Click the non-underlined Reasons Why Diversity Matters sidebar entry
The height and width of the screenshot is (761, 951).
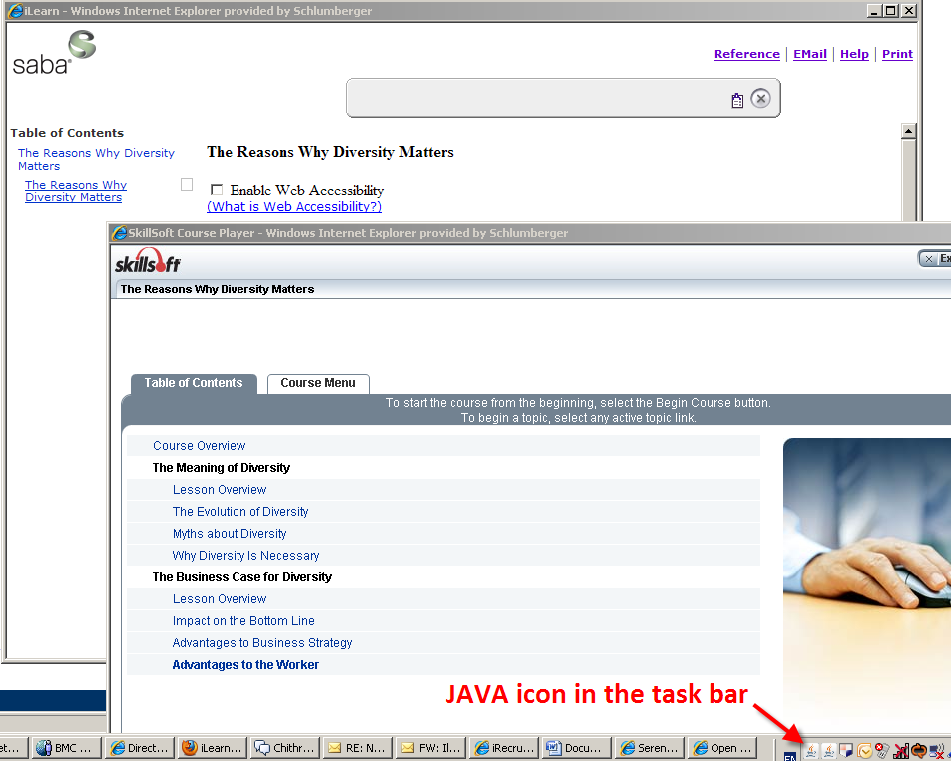pos(96,159)
